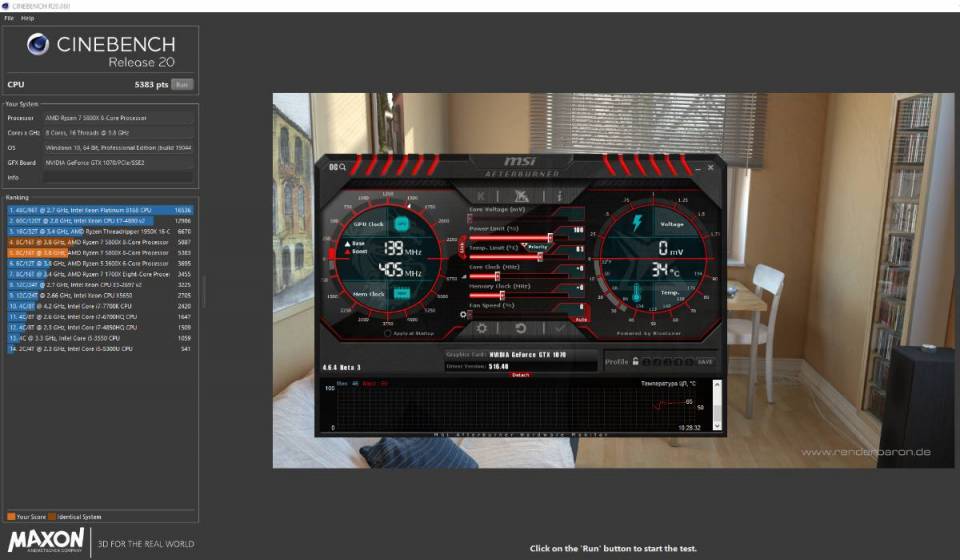Open fan speed settings gear icon

point(465,314)
